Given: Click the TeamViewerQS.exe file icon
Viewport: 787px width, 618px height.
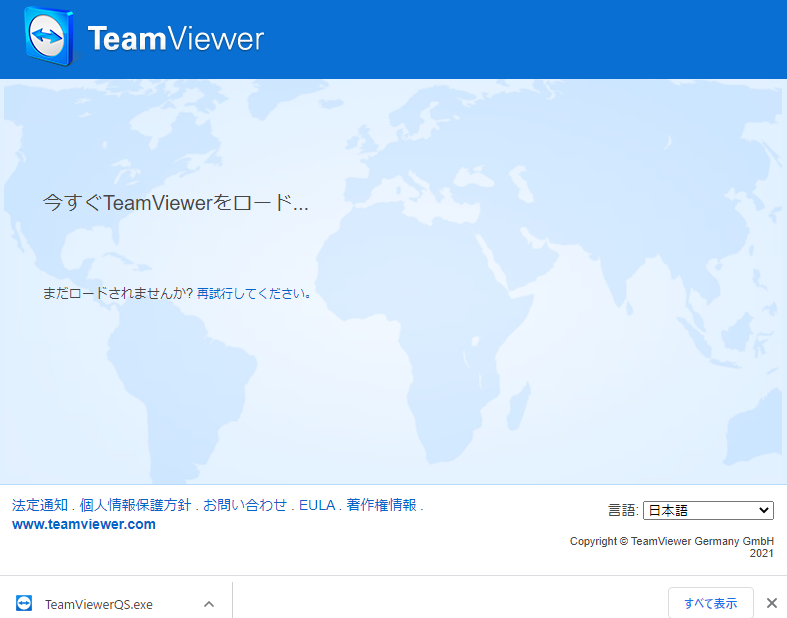Looking at the screenshot, I should [24, 603].
